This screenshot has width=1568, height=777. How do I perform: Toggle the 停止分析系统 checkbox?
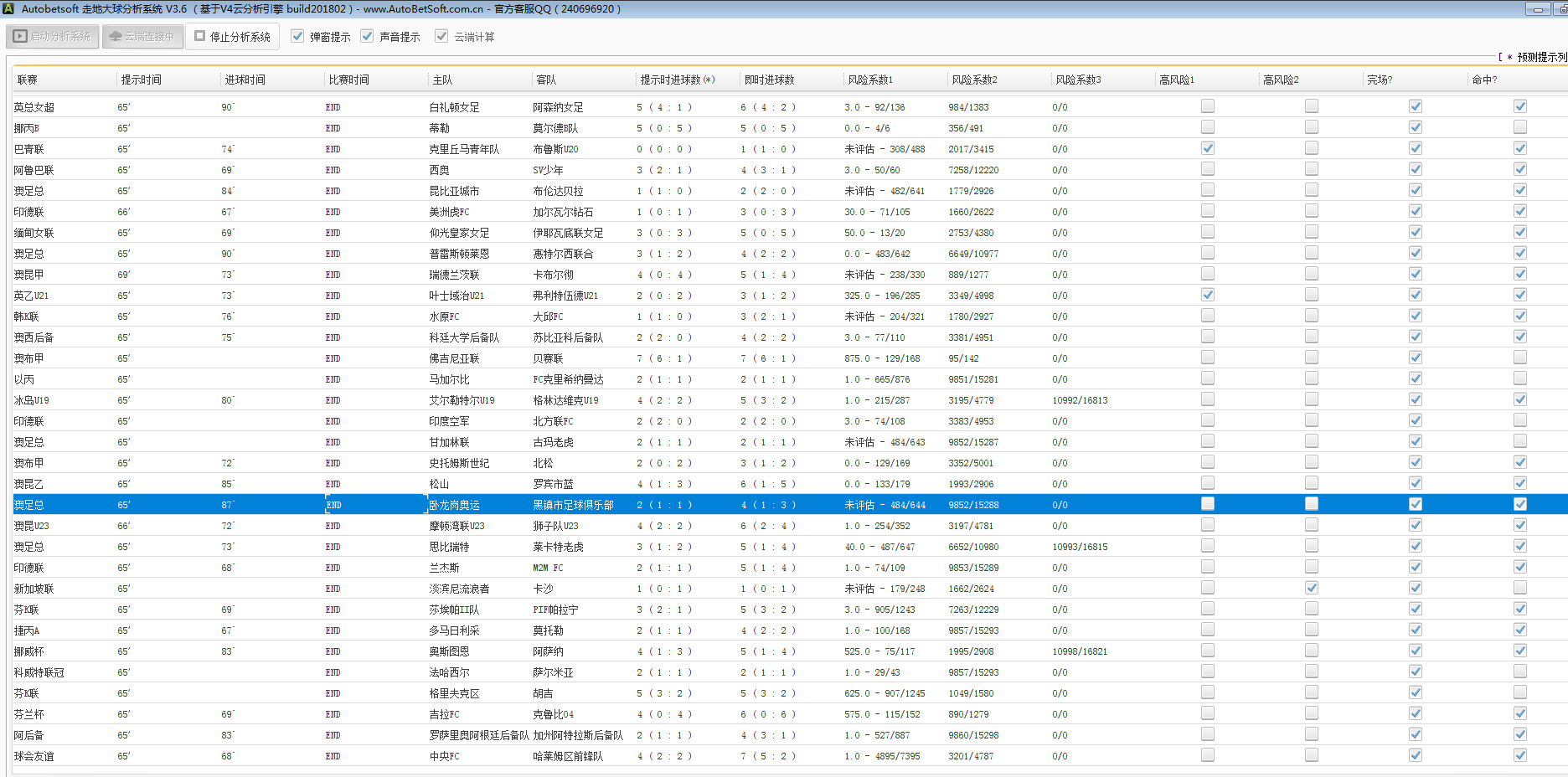[200, 36]
